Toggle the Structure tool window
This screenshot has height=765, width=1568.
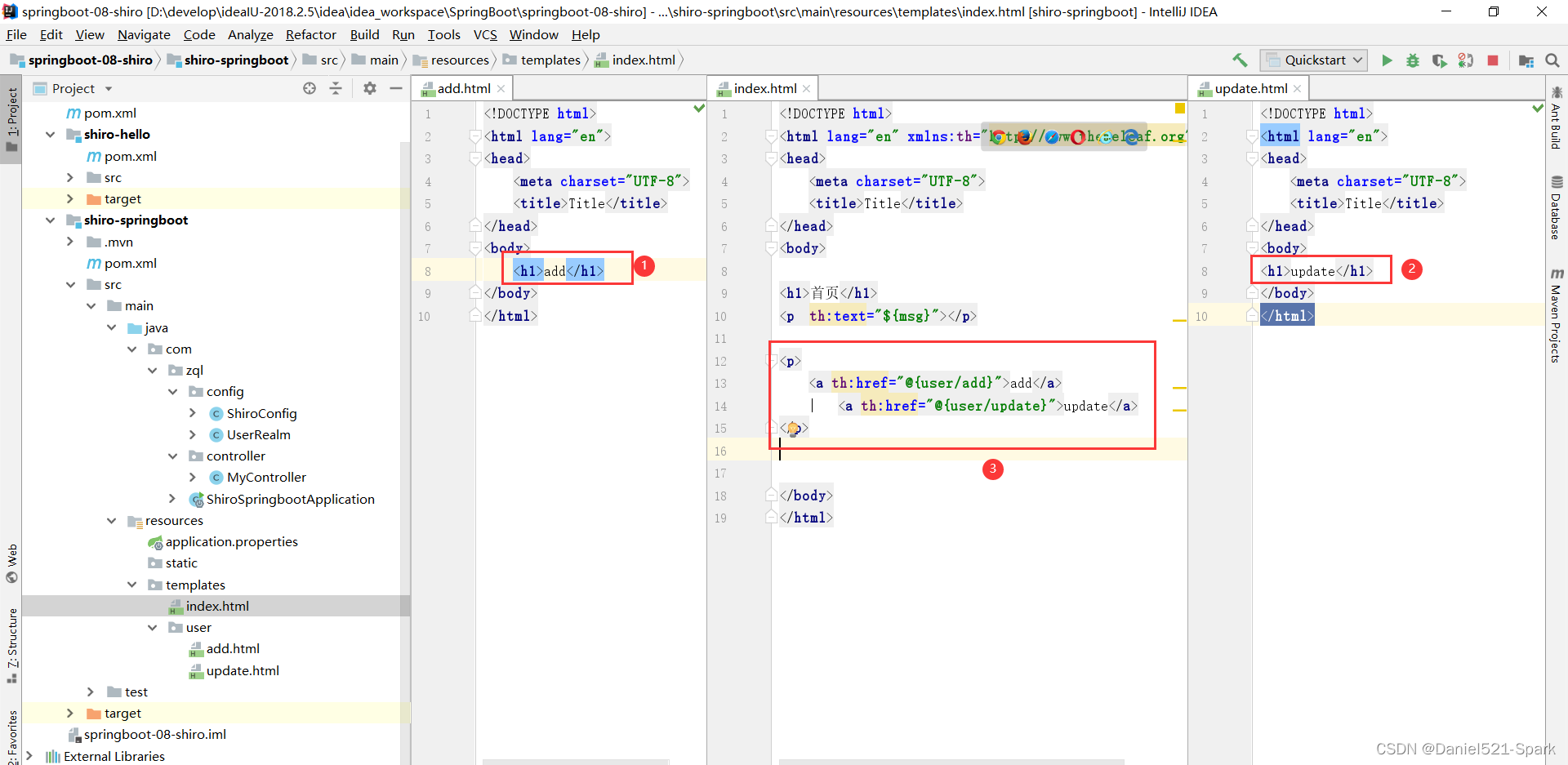click(11, 647)
